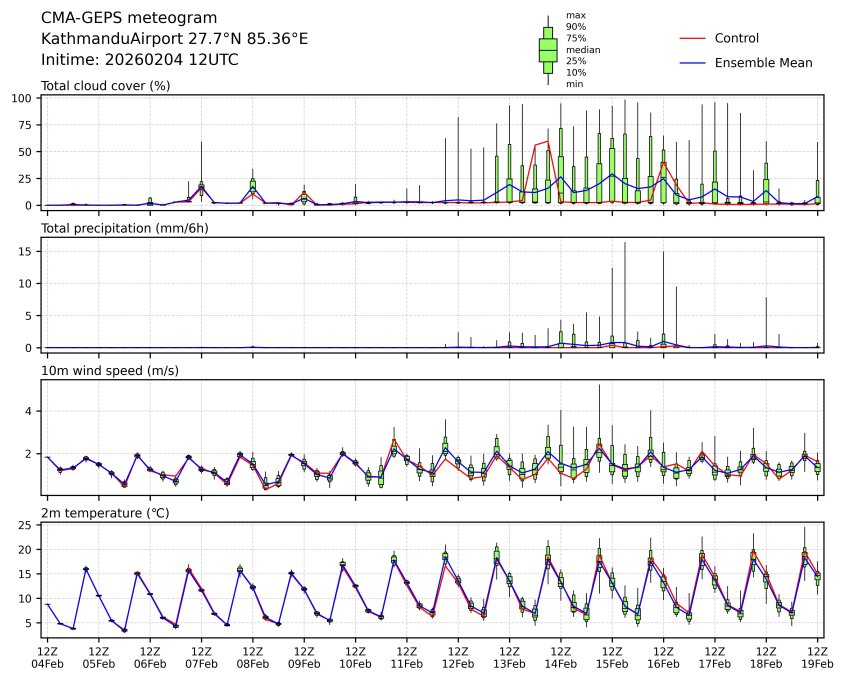Click the blue Ensemble Mean line sample

coord(693,62)
